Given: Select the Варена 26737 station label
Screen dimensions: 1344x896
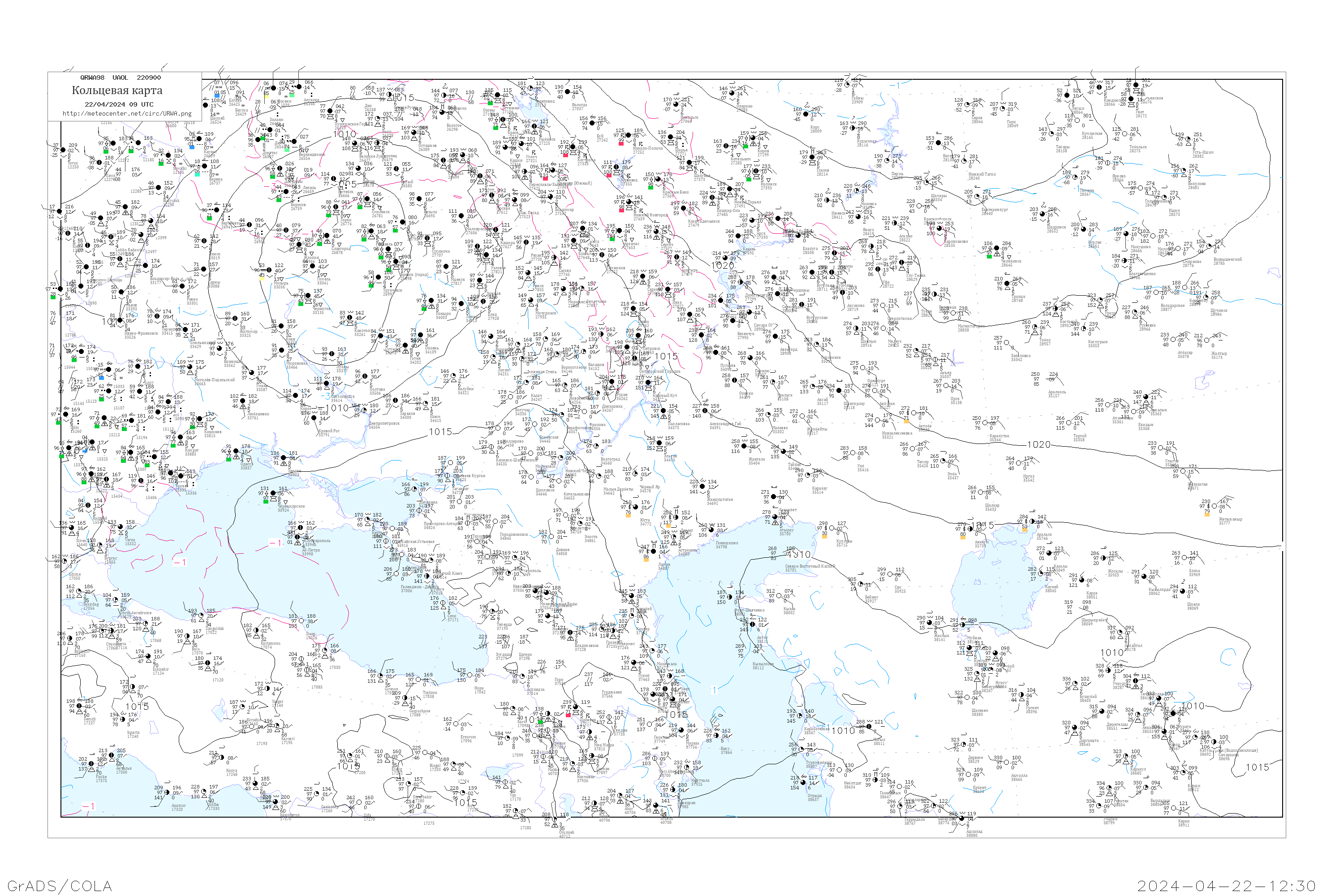Looking at the screenshot, I should click(x=215, y=181).
